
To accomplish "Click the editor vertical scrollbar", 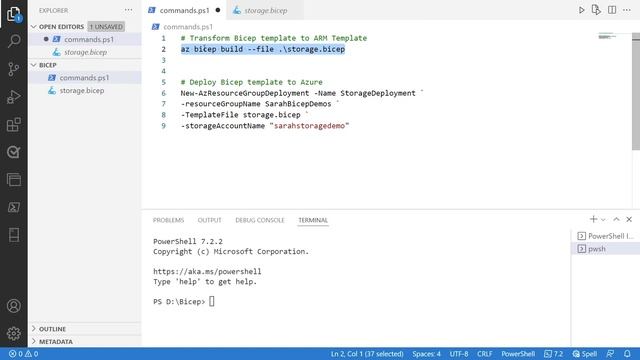I will point(636,92).
